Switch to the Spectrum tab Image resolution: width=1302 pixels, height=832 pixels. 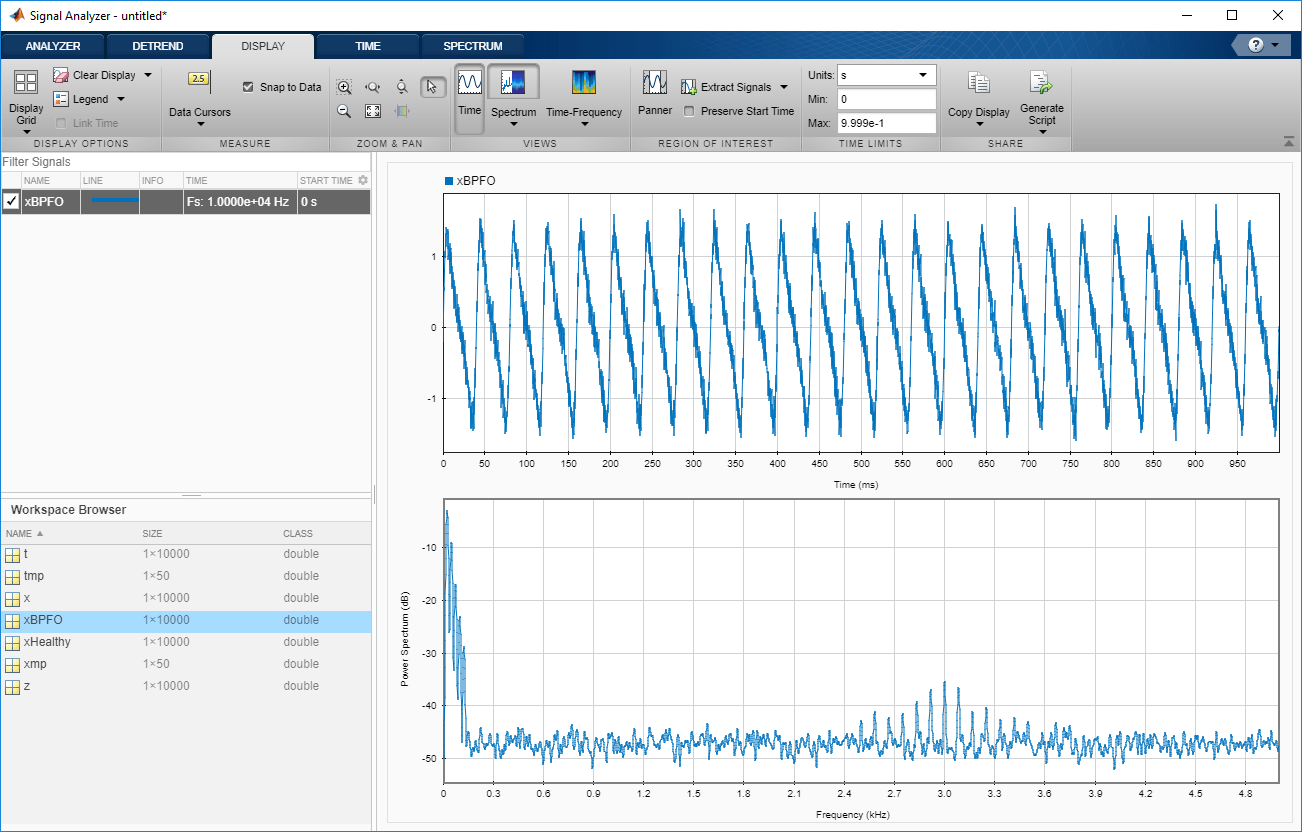pos(473,46)
